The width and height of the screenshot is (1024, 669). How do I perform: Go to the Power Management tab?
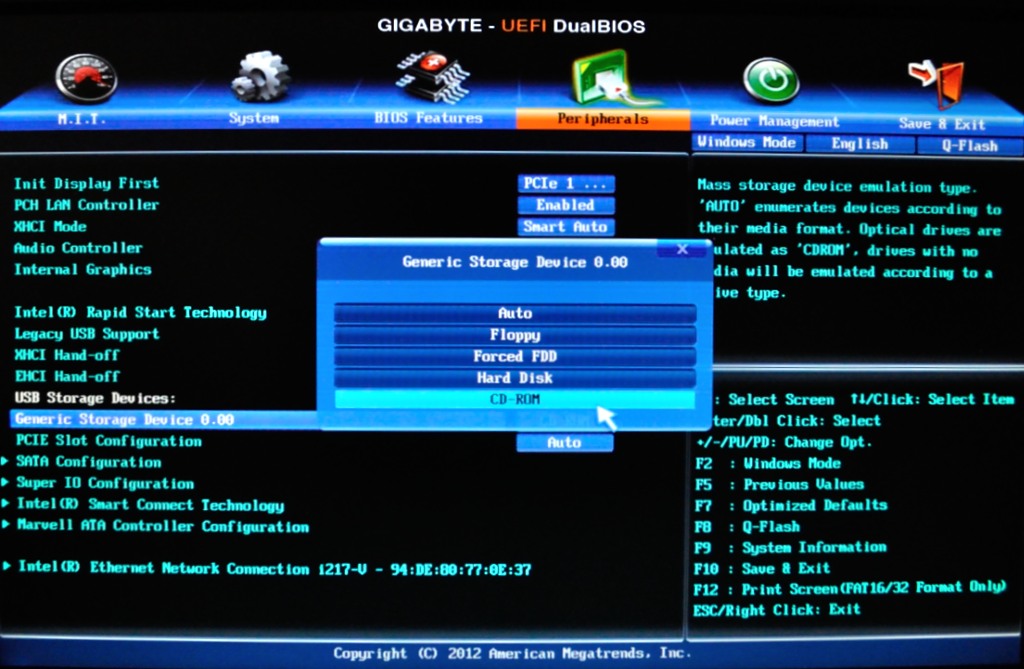pos(774,121)
